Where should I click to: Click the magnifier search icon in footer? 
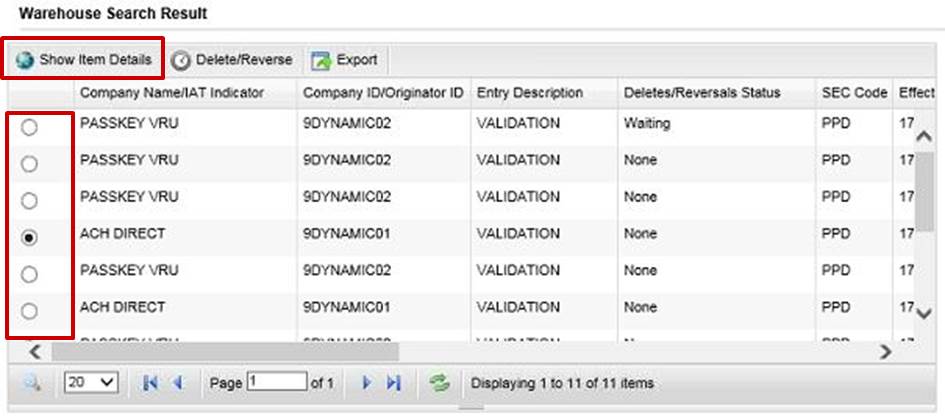(x=31, y=383)
